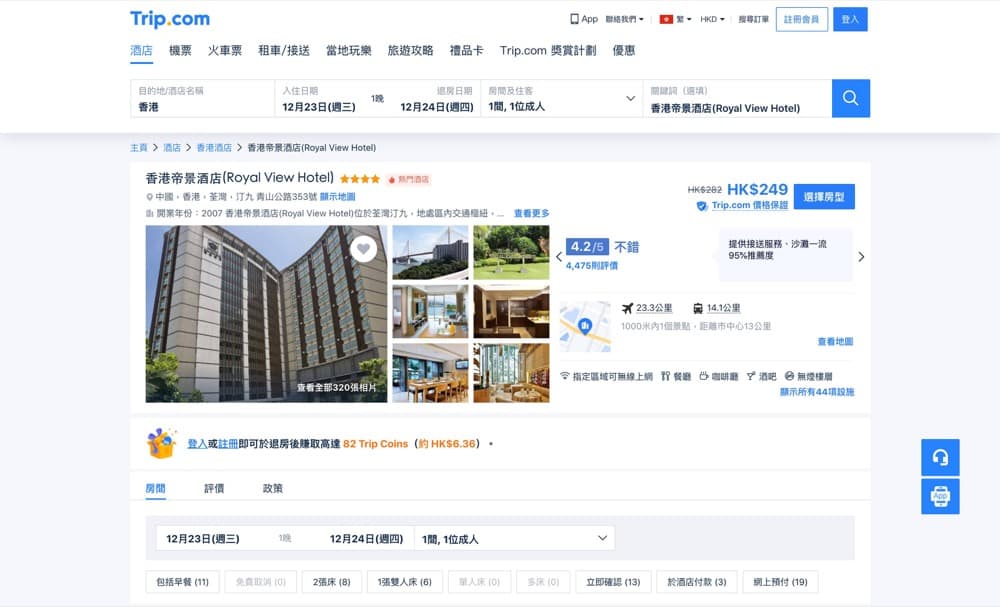Select the 機票 navigation tab

[x=180, y=50]
